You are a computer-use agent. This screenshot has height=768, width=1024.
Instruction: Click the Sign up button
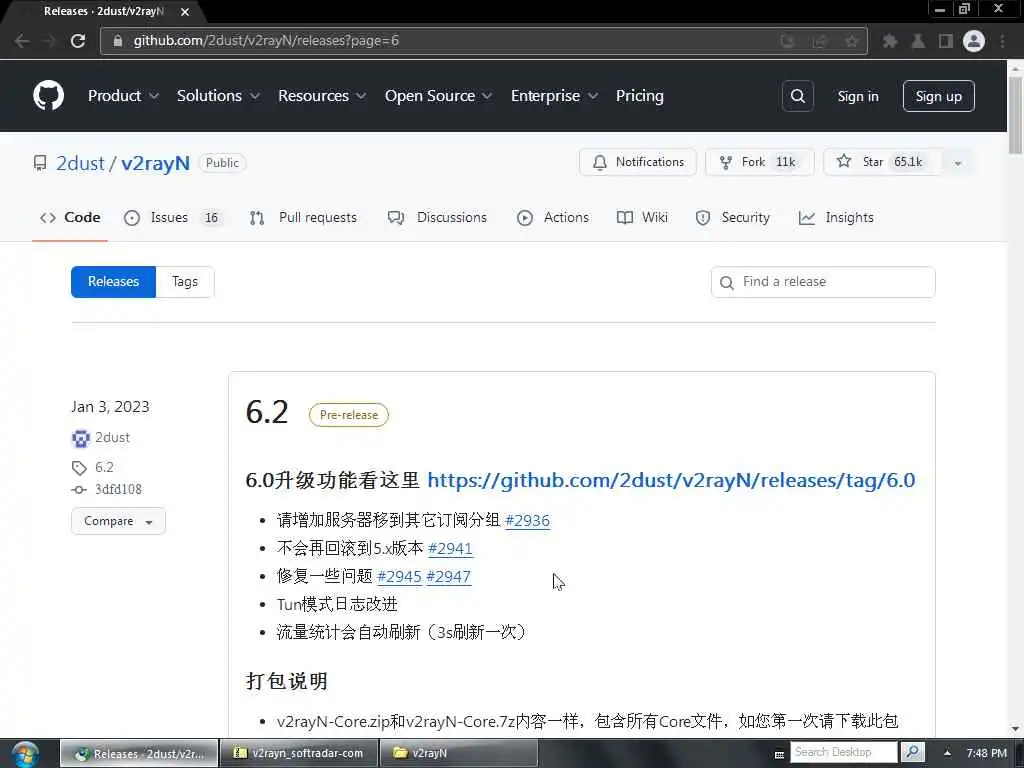click(938, 96)
